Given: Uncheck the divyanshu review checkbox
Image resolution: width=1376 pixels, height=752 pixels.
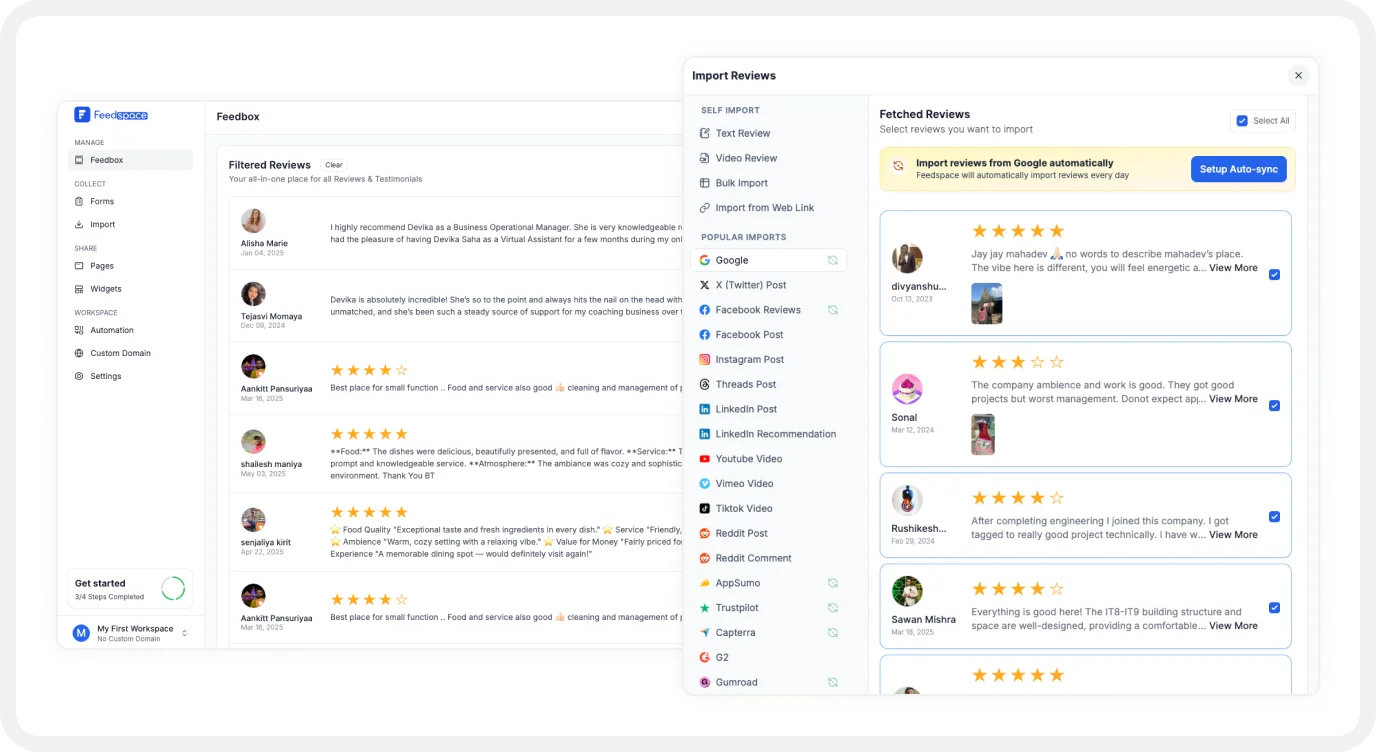Looking at the screenshot, I should click(x=1274, y=275).
